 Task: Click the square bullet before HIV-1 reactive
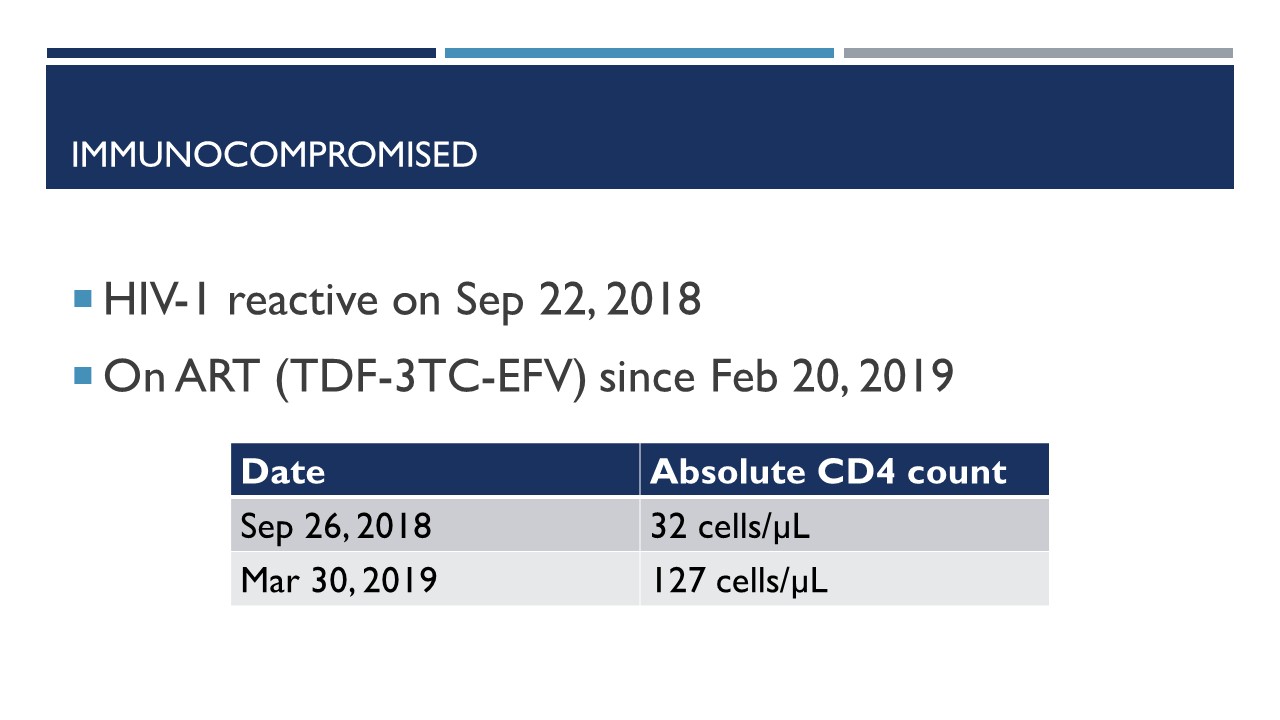click(x=83, y=298)
